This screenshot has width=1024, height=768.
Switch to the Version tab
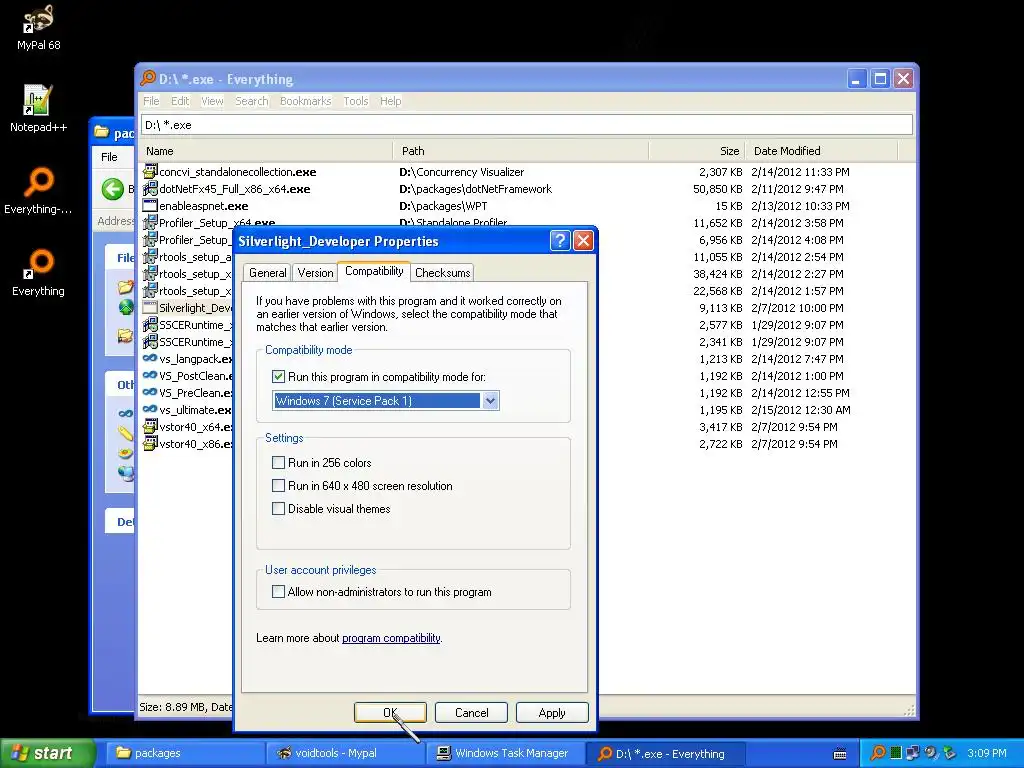coord(315,273)
